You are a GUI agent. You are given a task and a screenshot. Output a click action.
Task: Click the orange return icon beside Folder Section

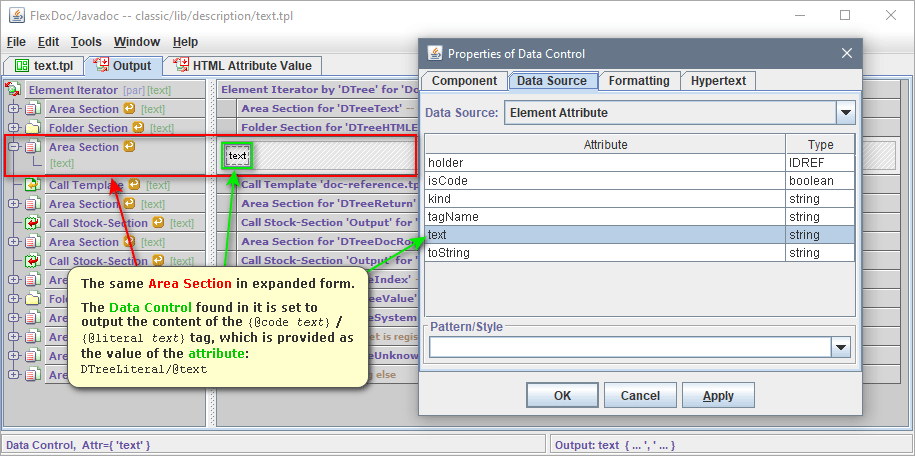point(138,128)
